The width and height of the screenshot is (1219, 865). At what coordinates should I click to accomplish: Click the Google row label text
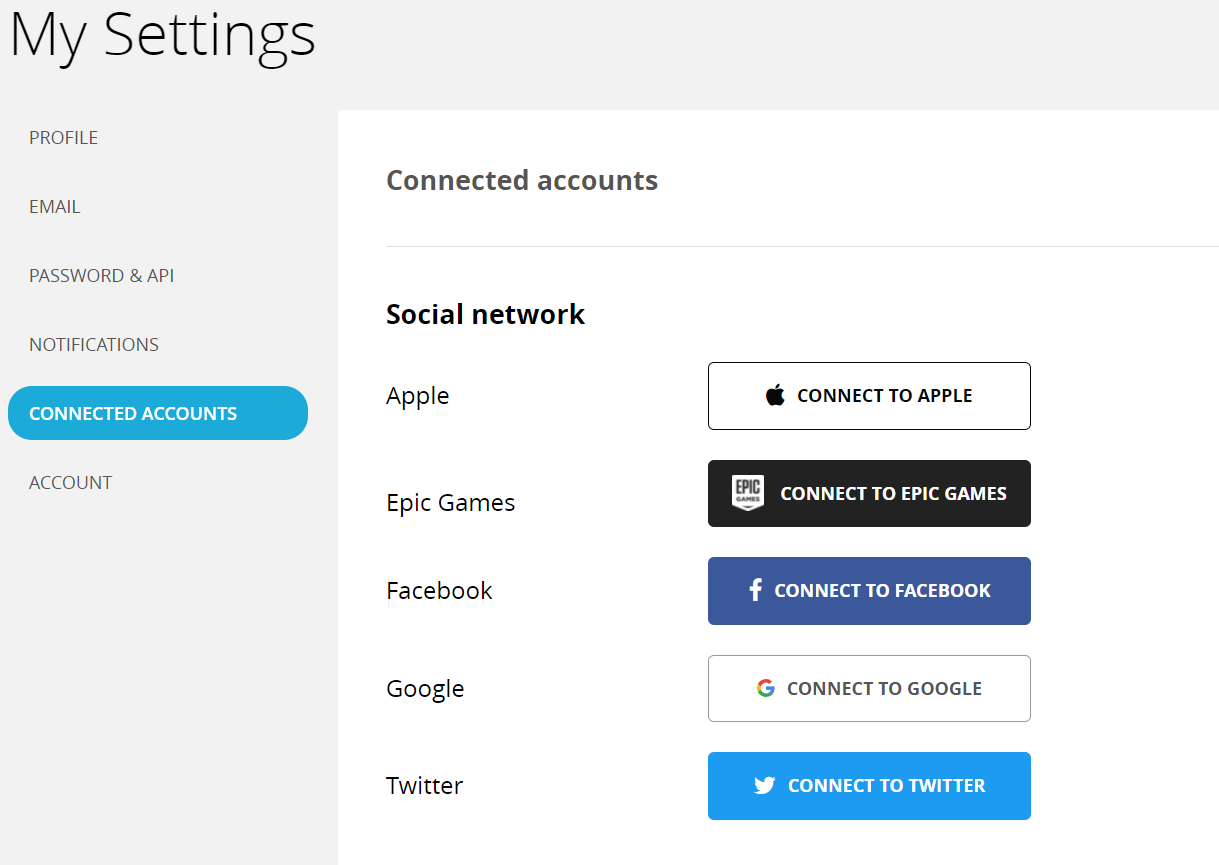coord(425,689)
